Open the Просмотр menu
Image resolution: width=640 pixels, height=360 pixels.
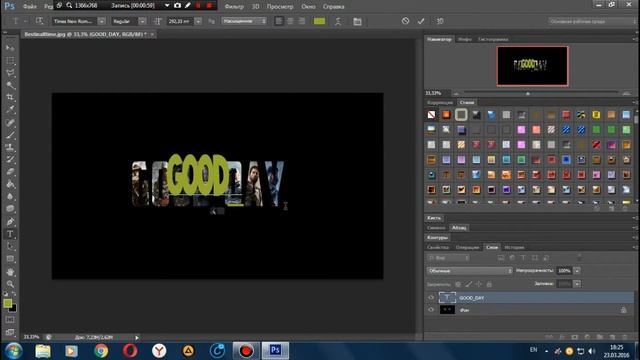tap(280, 7)
